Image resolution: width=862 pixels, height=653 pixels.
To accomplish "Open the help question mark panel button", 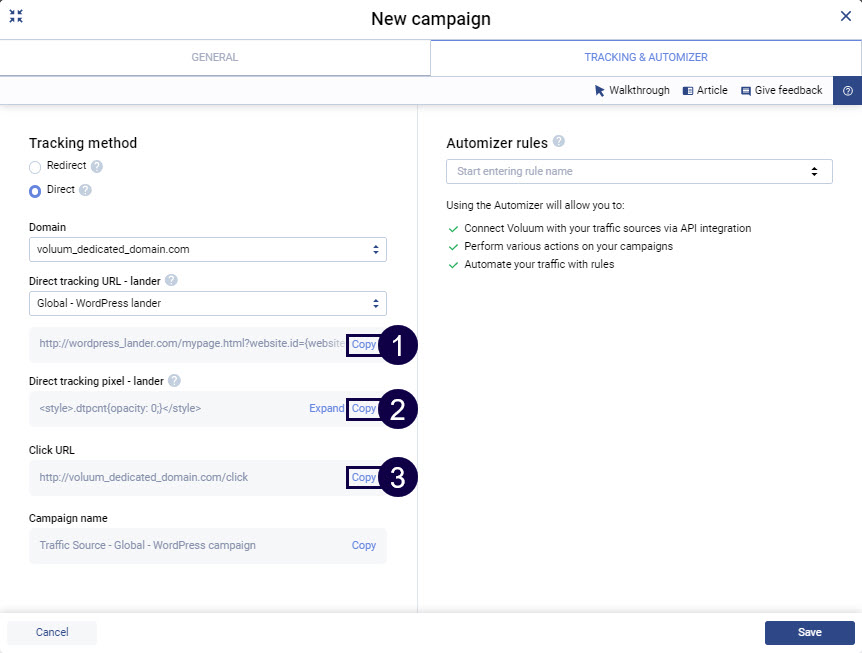I will [847, 91].
